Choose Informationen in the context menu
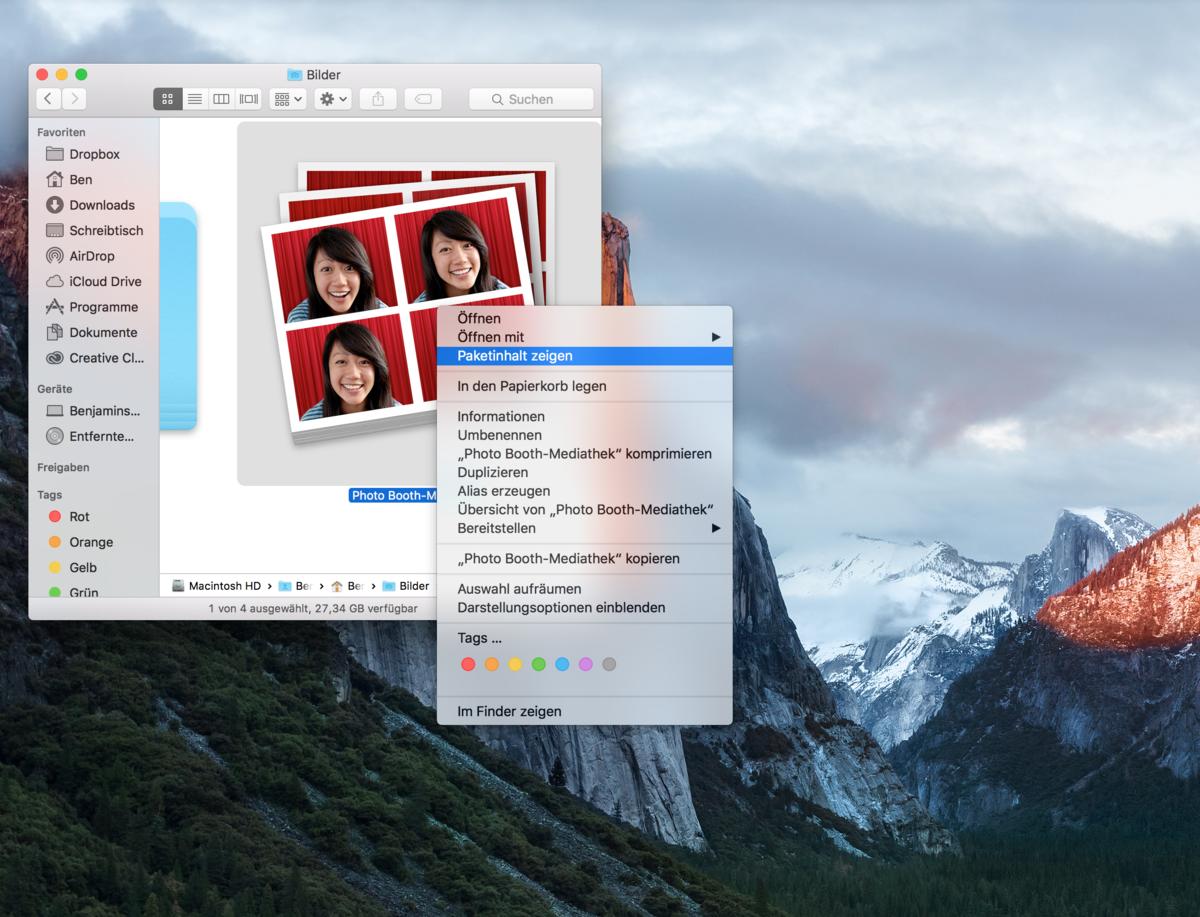 585,416
